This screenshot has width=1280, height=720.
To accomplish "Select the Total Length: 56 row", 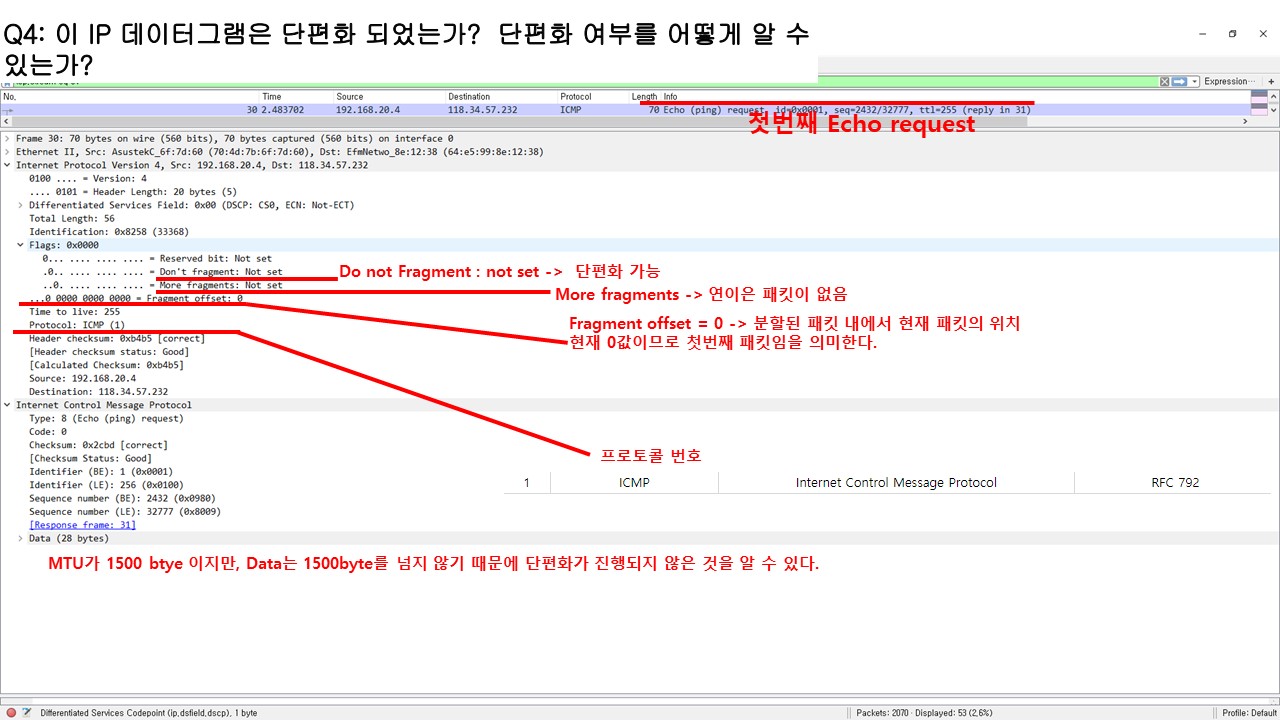I will [72, 218].
